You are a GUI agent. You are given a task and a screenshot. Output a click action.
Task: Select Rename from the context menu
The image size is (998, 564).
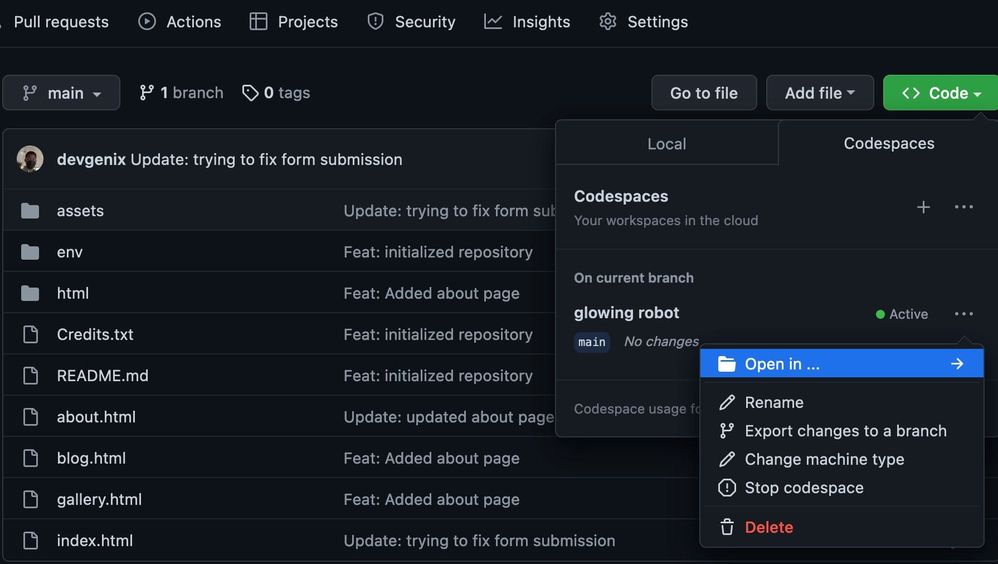point(774,402)
